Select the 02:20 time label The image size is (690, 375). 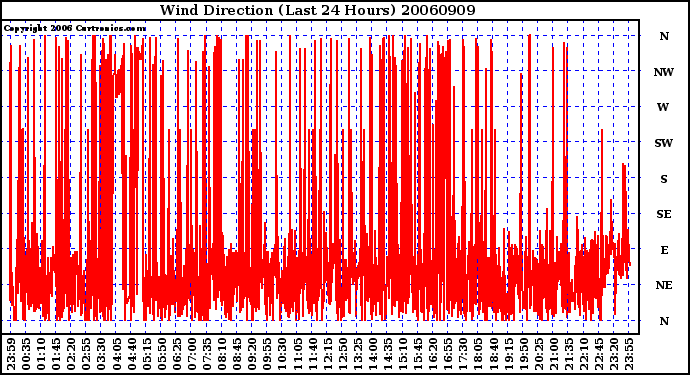pos(71,354)
